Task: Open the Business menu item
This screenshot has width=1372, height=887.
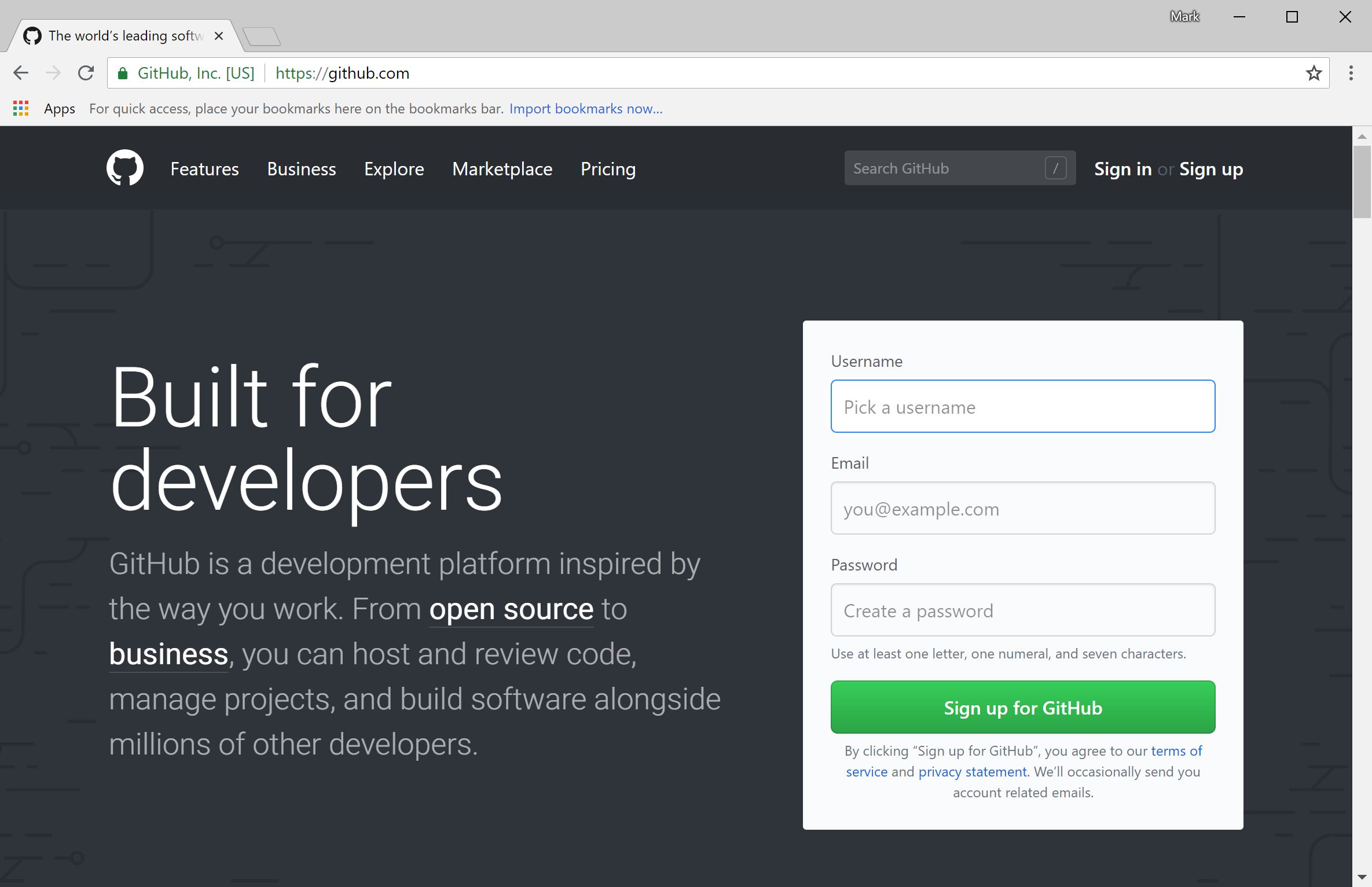Action: tap(301, 169)
